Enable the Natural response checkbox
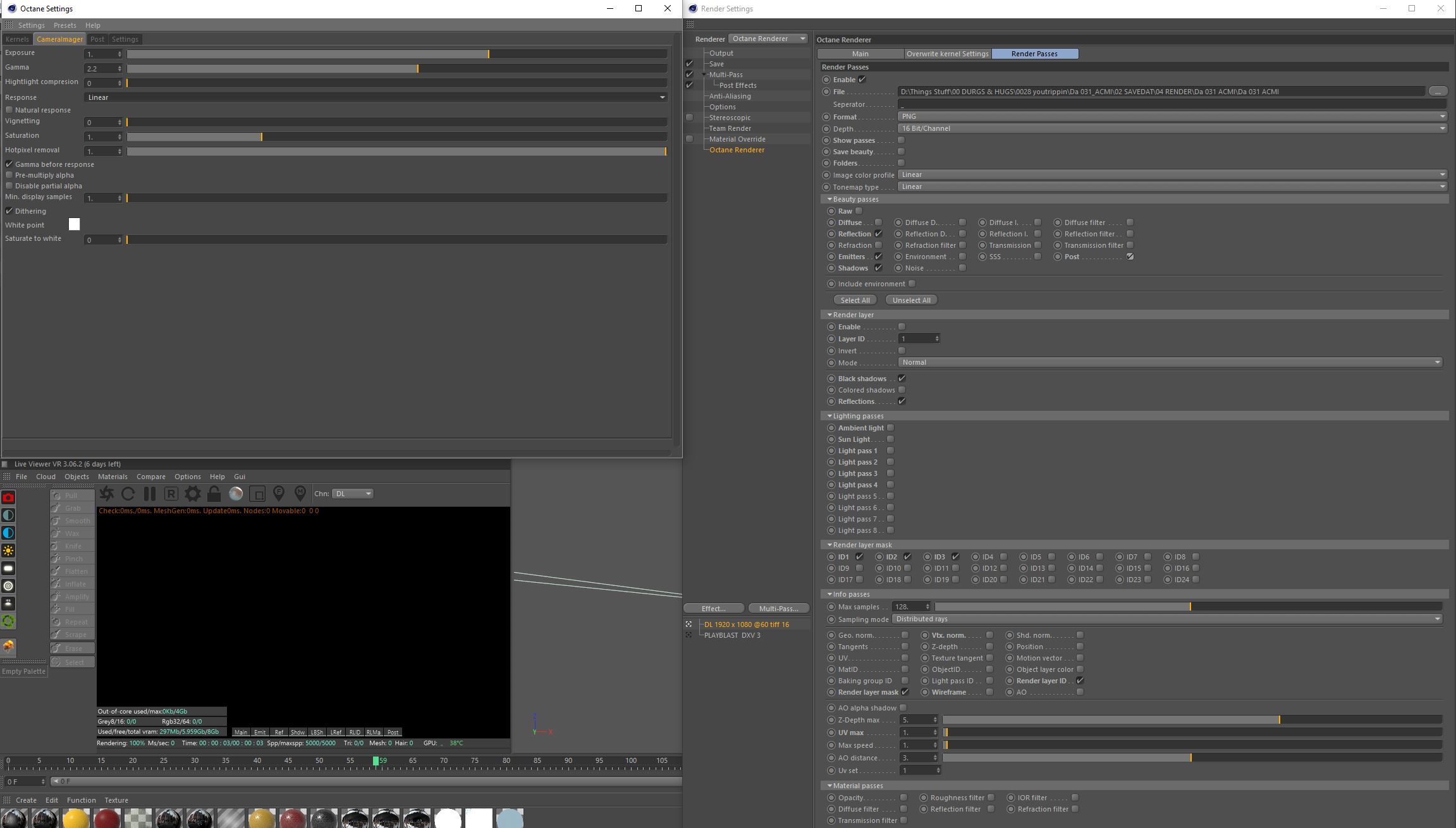The width and height of the screenshot is (1456, 828). click(9, 110)
